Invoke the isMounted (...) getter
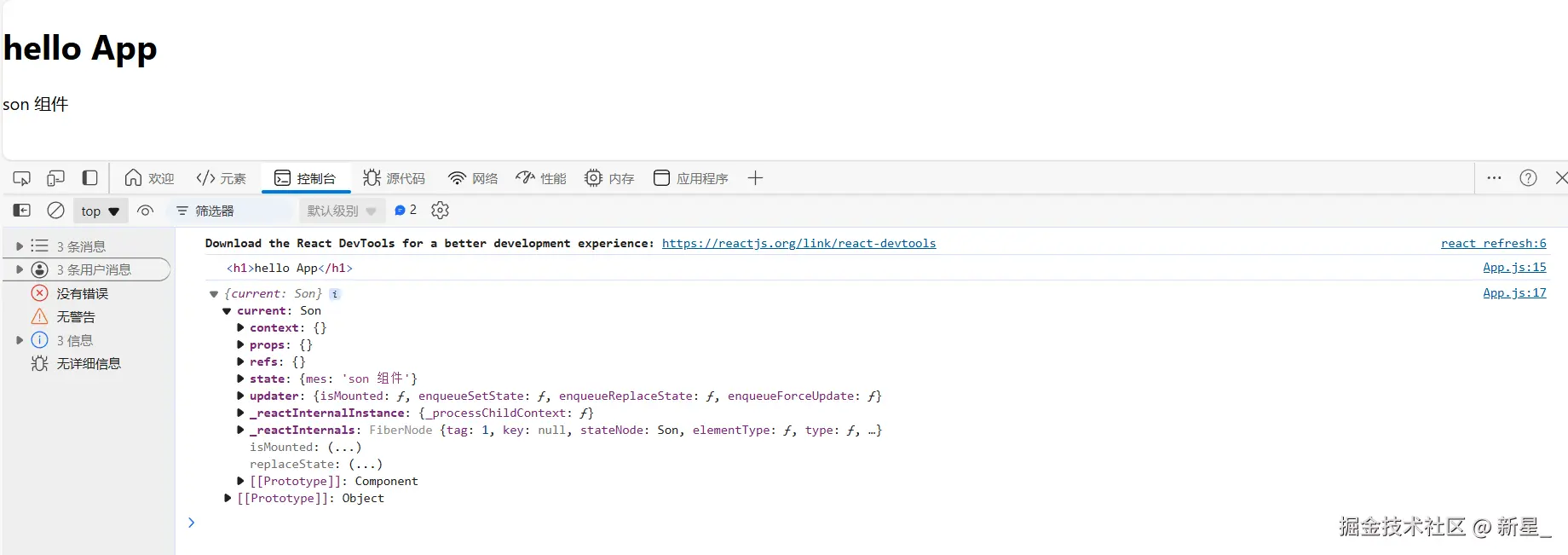The width and height of the screenshot is (1568, 555). [x=344, y=447]
